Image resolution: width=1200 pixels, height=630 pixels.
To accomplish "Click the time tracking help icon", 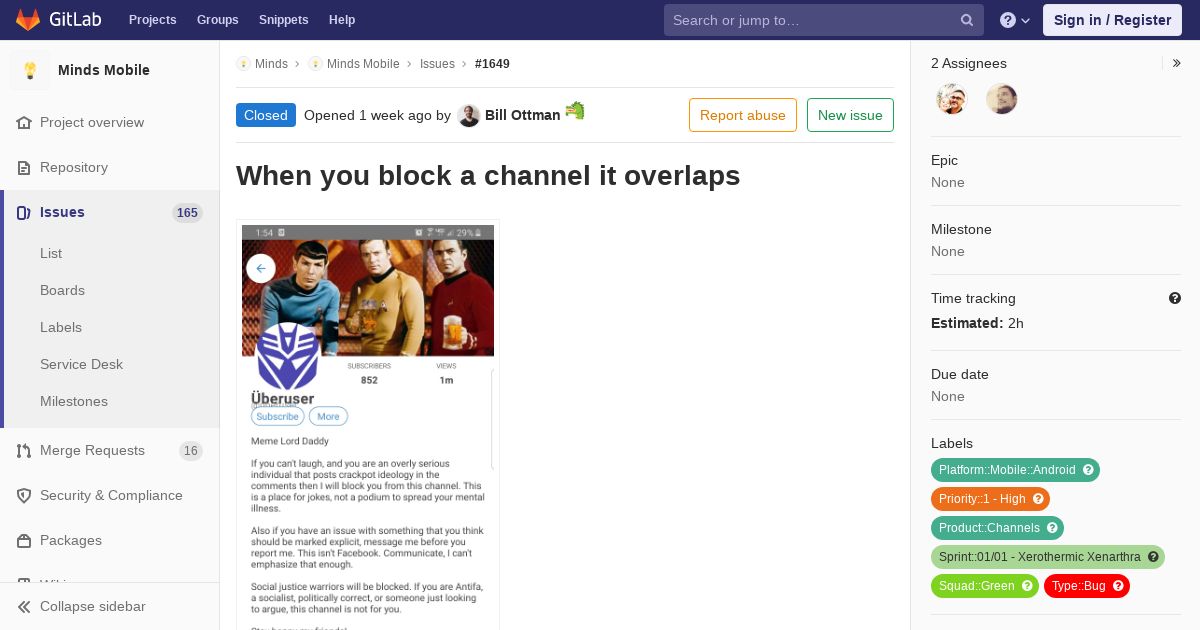I will [1175, 298].
